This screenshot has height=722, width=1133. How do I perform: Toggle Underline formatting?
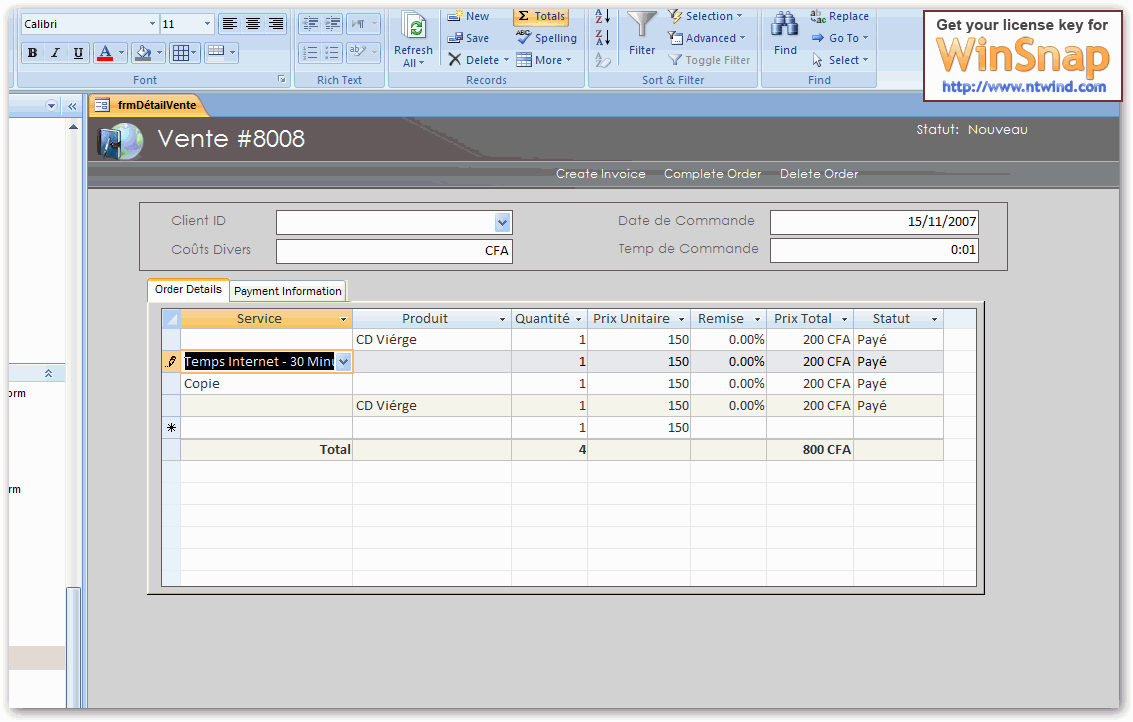click(78, 52)
